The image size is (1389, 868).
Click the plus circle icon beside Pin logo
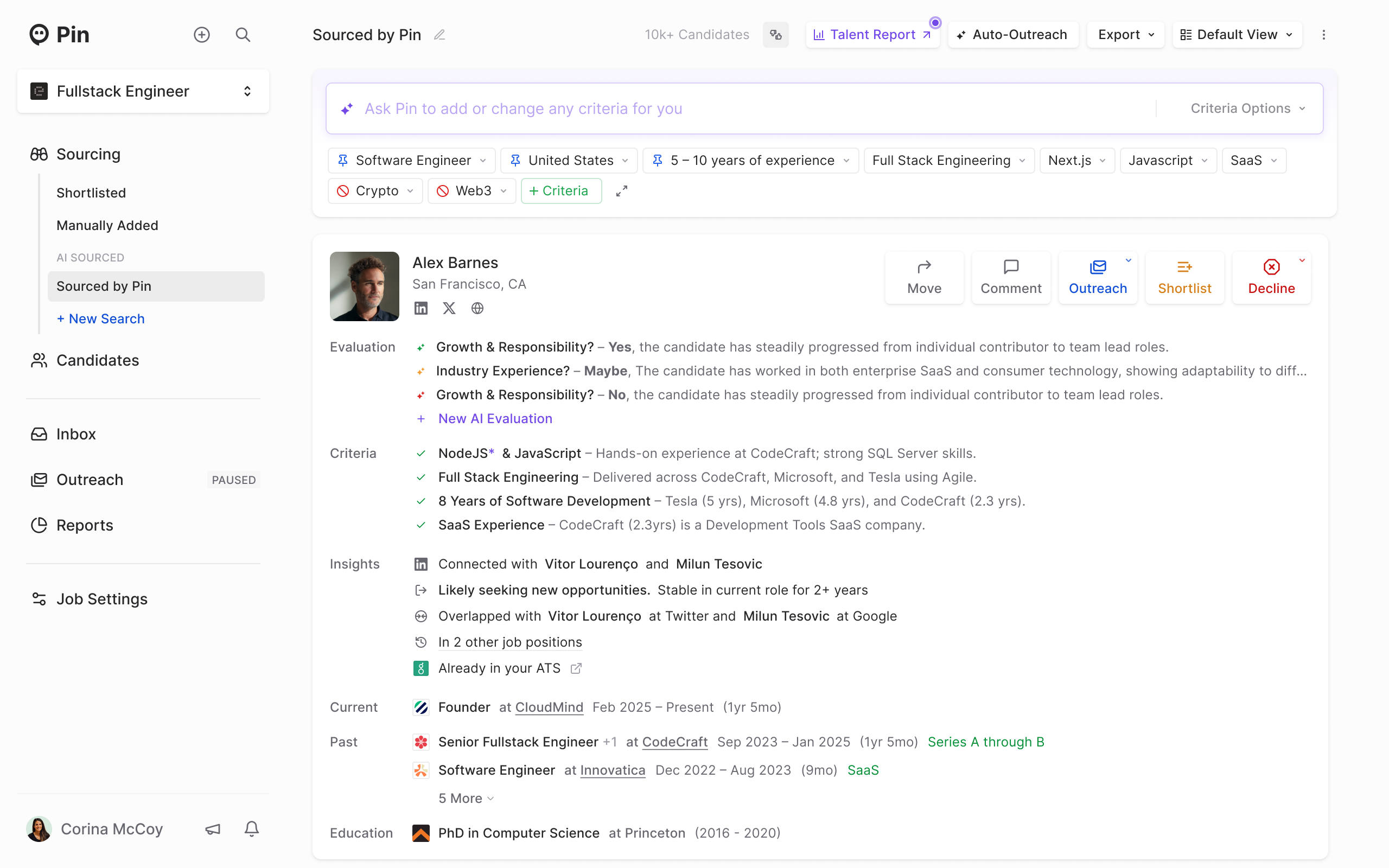(x=201, y=34)
